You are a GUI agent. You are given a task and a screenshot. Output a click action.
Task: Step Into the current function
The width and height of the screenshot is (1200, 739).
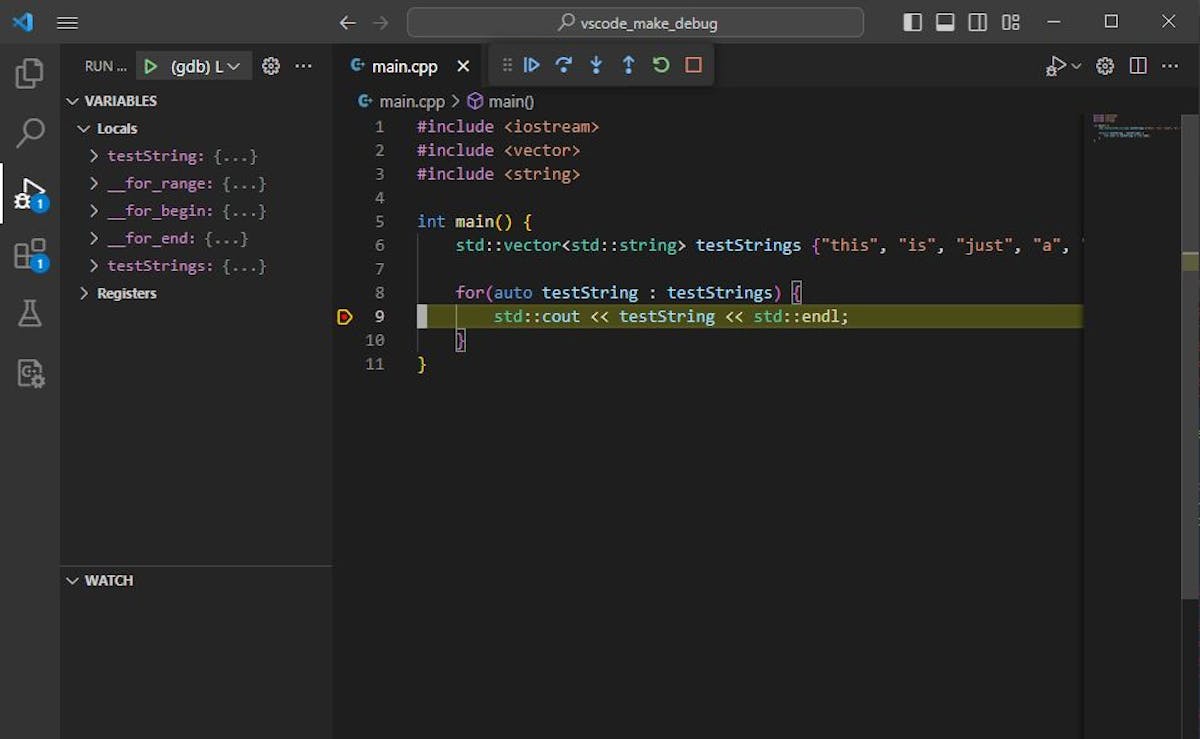tap(596, 64)
